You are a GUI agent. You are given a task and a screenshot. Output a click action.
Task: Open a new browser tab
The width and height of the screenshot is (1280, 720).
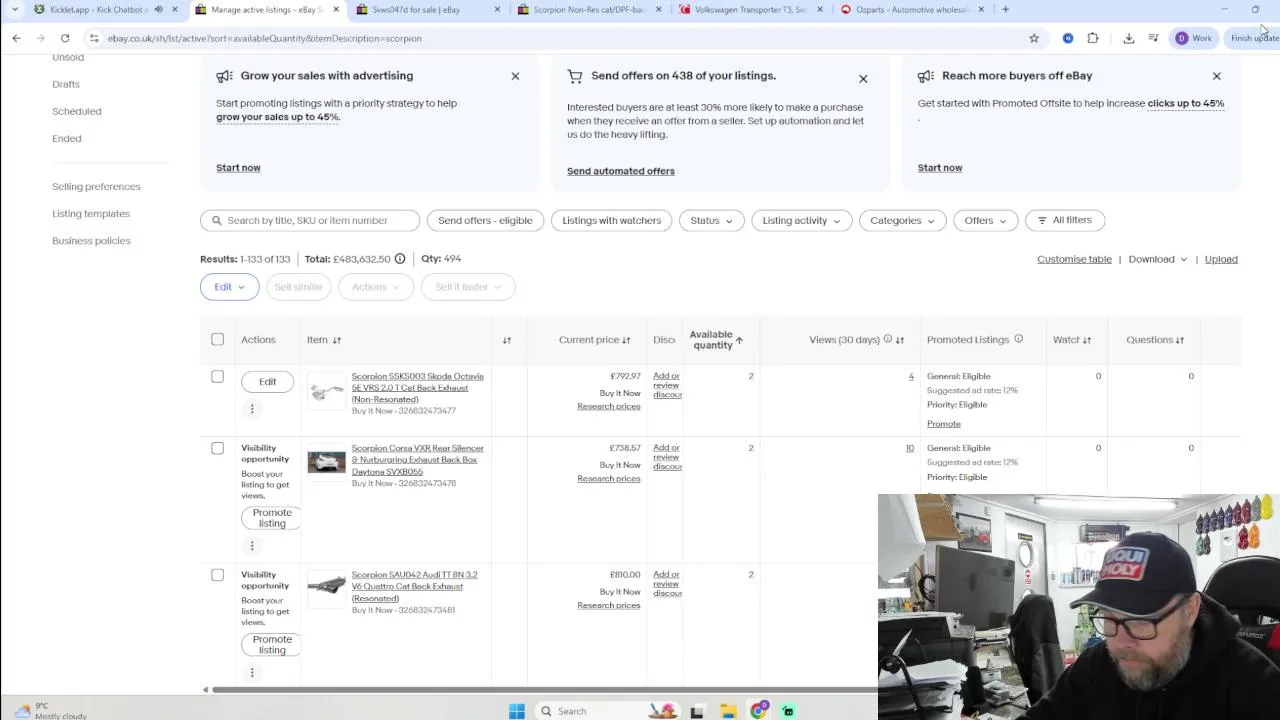(1005, 9)
